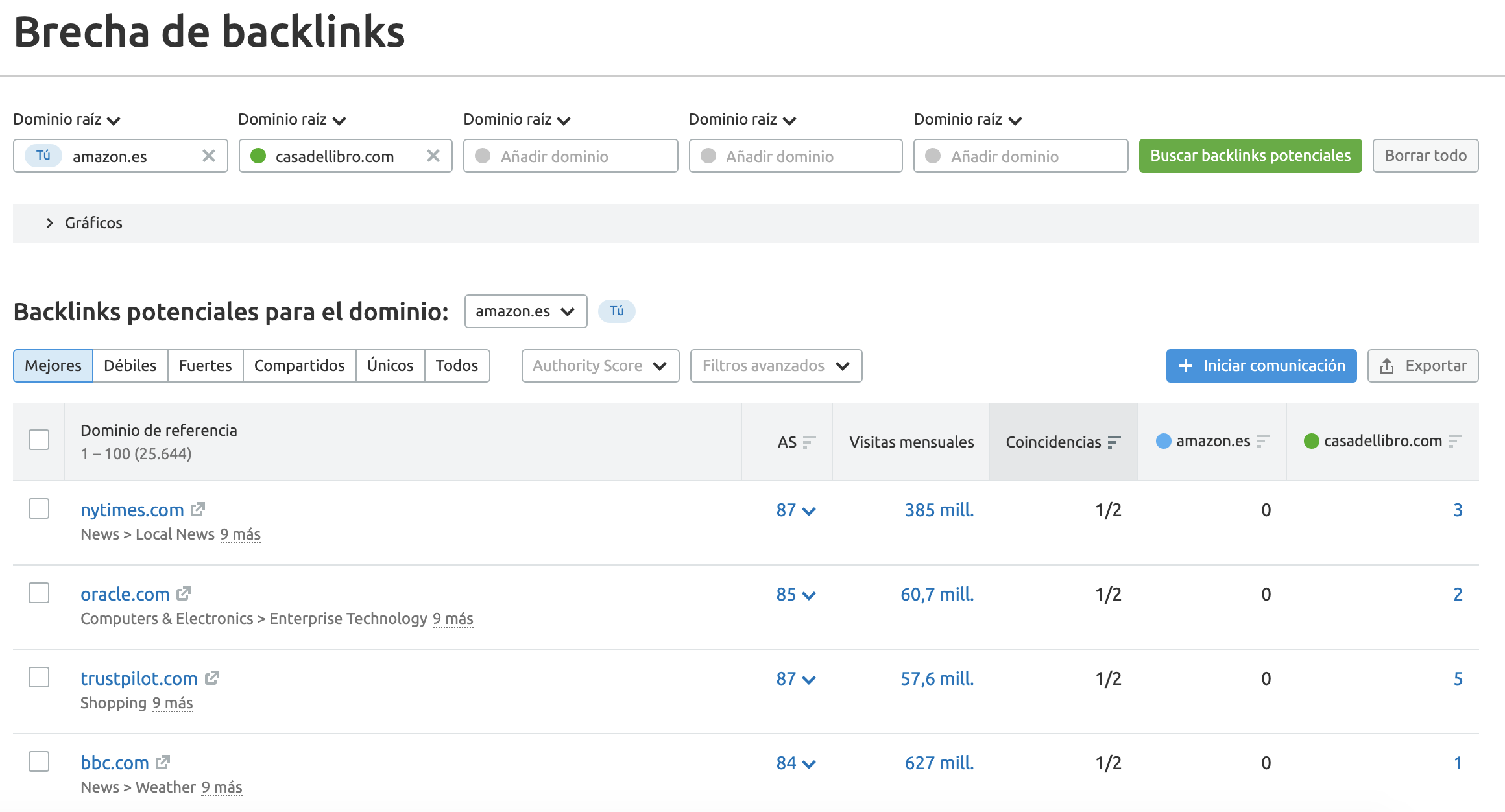Open oracle.com external link icon

[184, 593]
